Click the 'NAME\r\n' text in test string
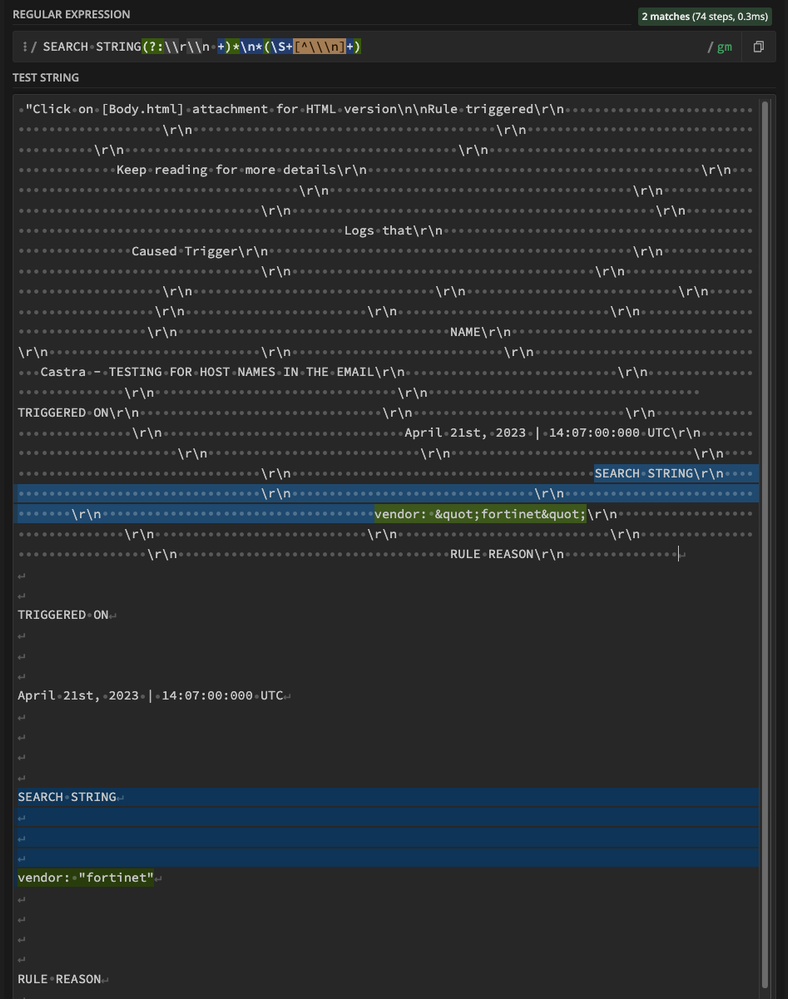This screenshot has width=788, height=999. tap(480, 332)
